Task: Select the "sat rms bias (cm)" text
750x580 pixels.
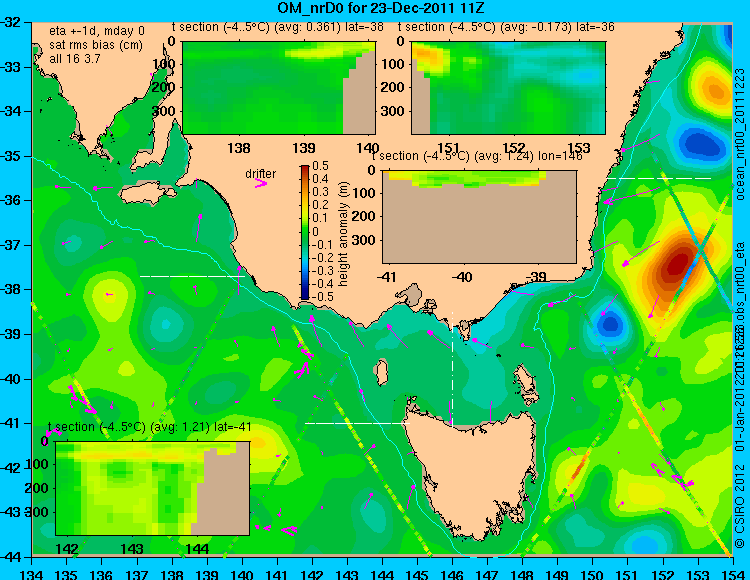Action: [x=96, y=45]
